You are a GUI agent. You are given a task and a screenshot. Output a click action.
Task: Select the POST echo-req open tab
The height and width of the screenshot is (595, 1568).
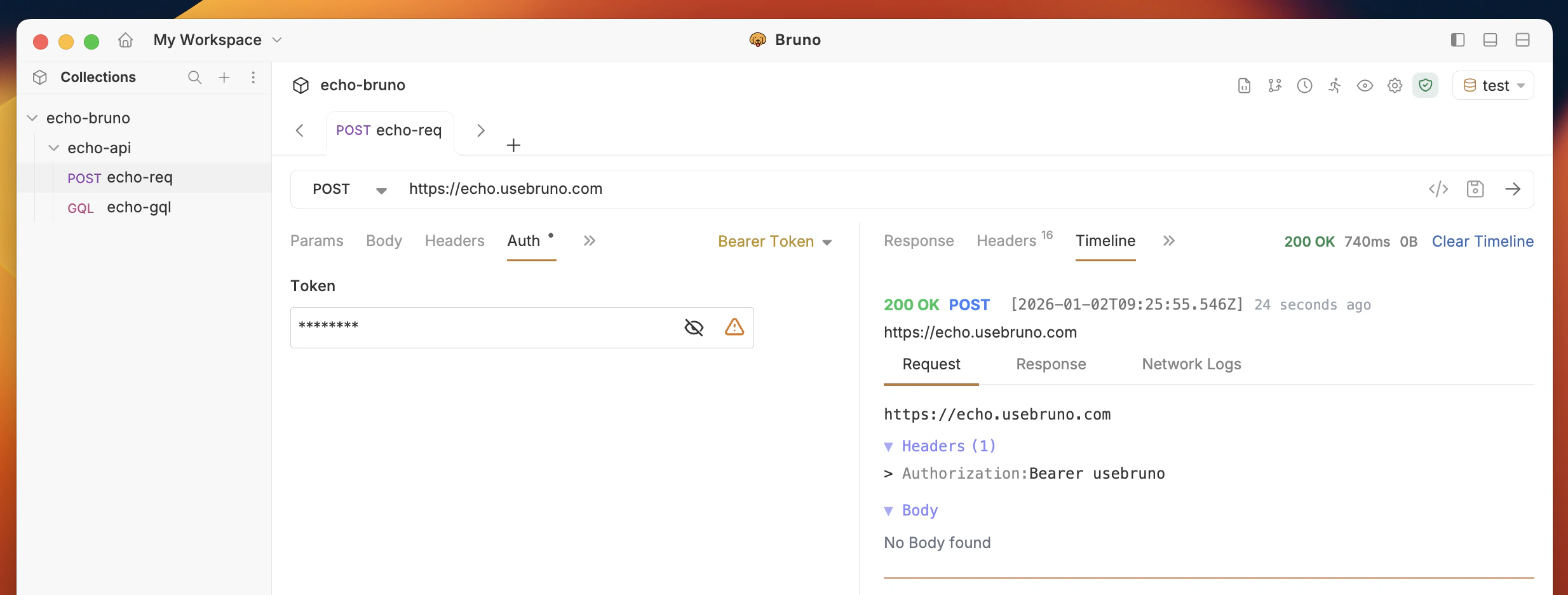pos(389,131)
